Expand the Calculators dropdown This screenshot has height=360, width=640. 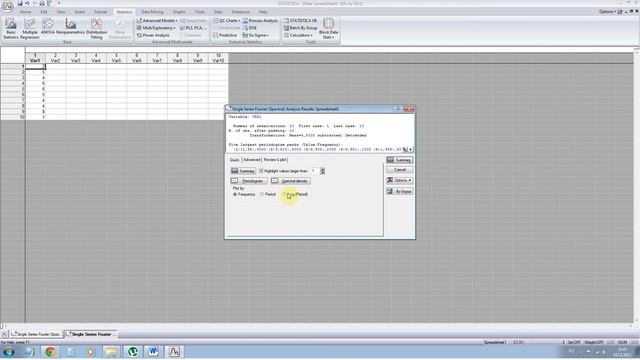(298, 35)
